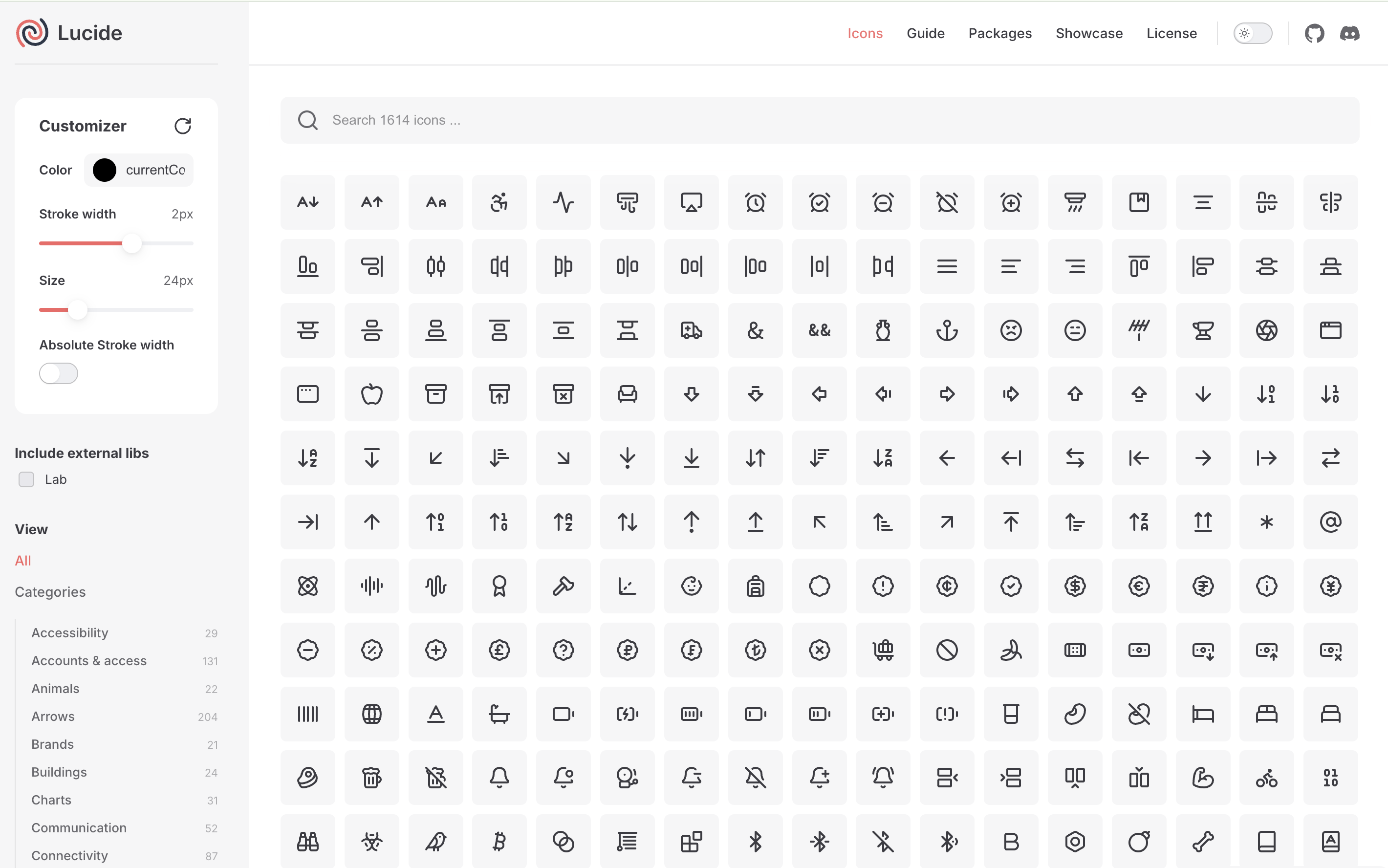This screenshot has width=1388, height=868.
Task: Select the apple icon
Action: 371,394
